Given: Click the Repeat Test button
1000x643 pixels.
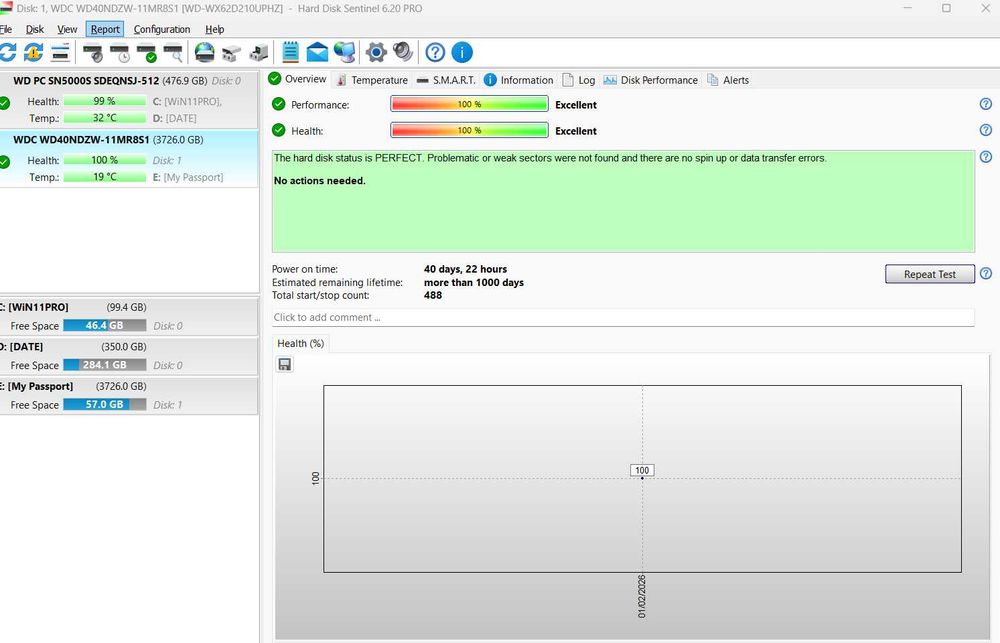Looking at the screenshot, I should point(930,274).
